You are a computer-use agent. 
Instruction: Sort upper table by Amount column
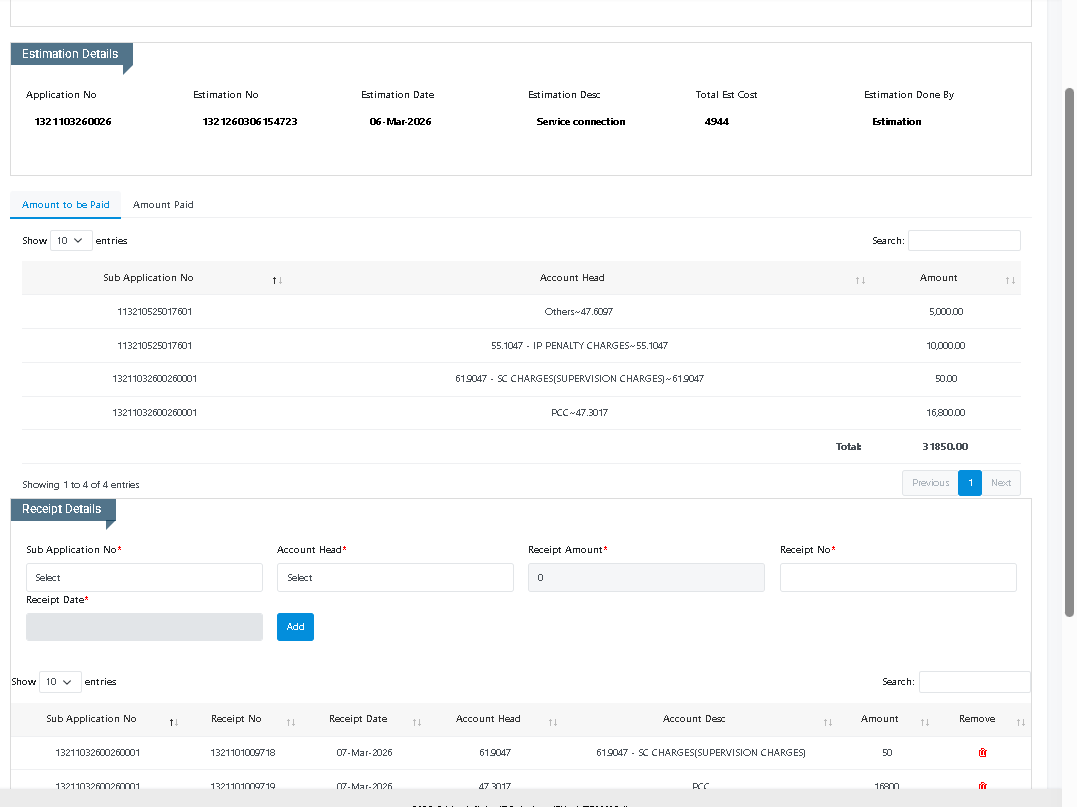pos(938,278)
